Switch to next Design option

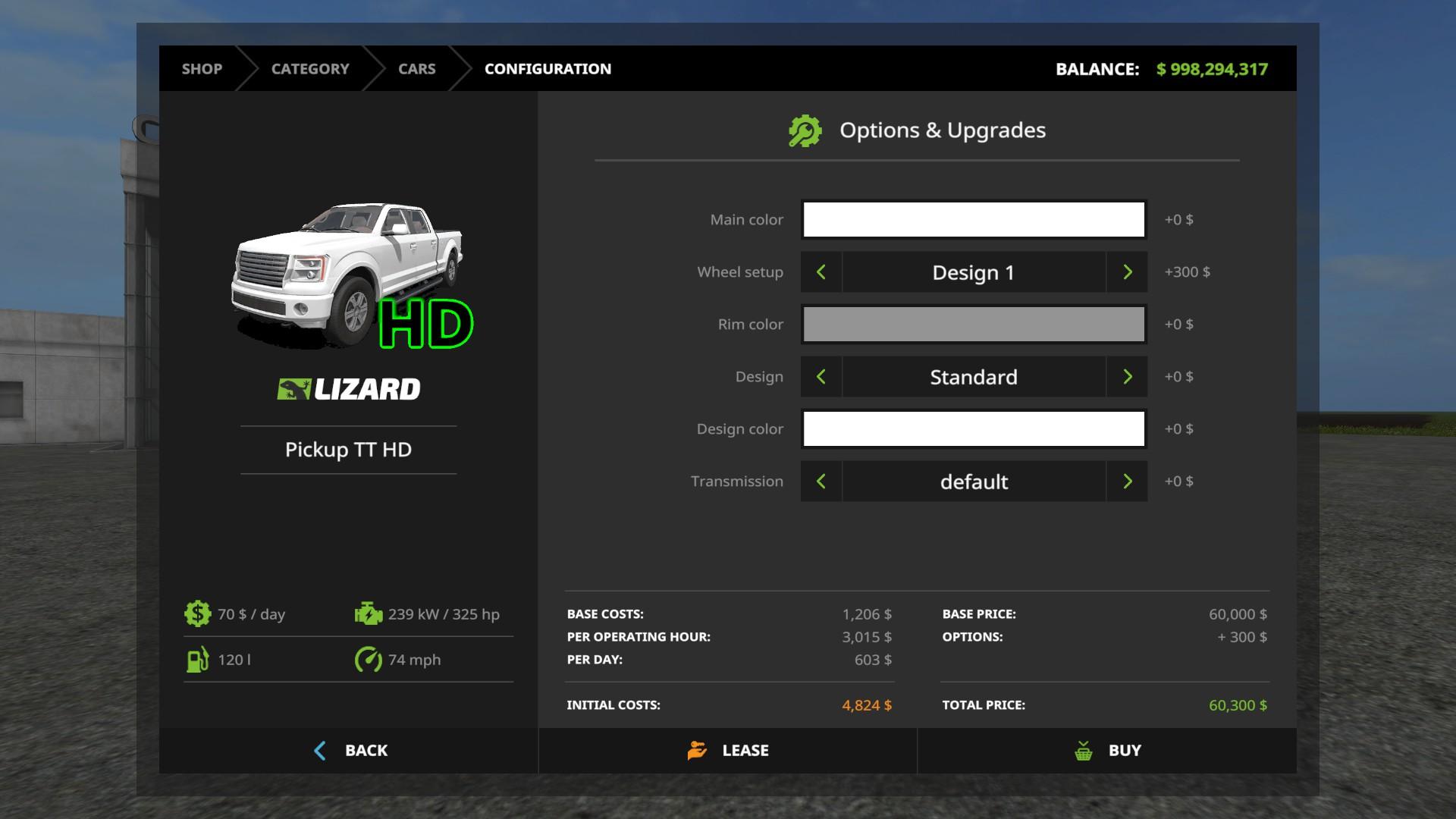(x=1127, y=377)
